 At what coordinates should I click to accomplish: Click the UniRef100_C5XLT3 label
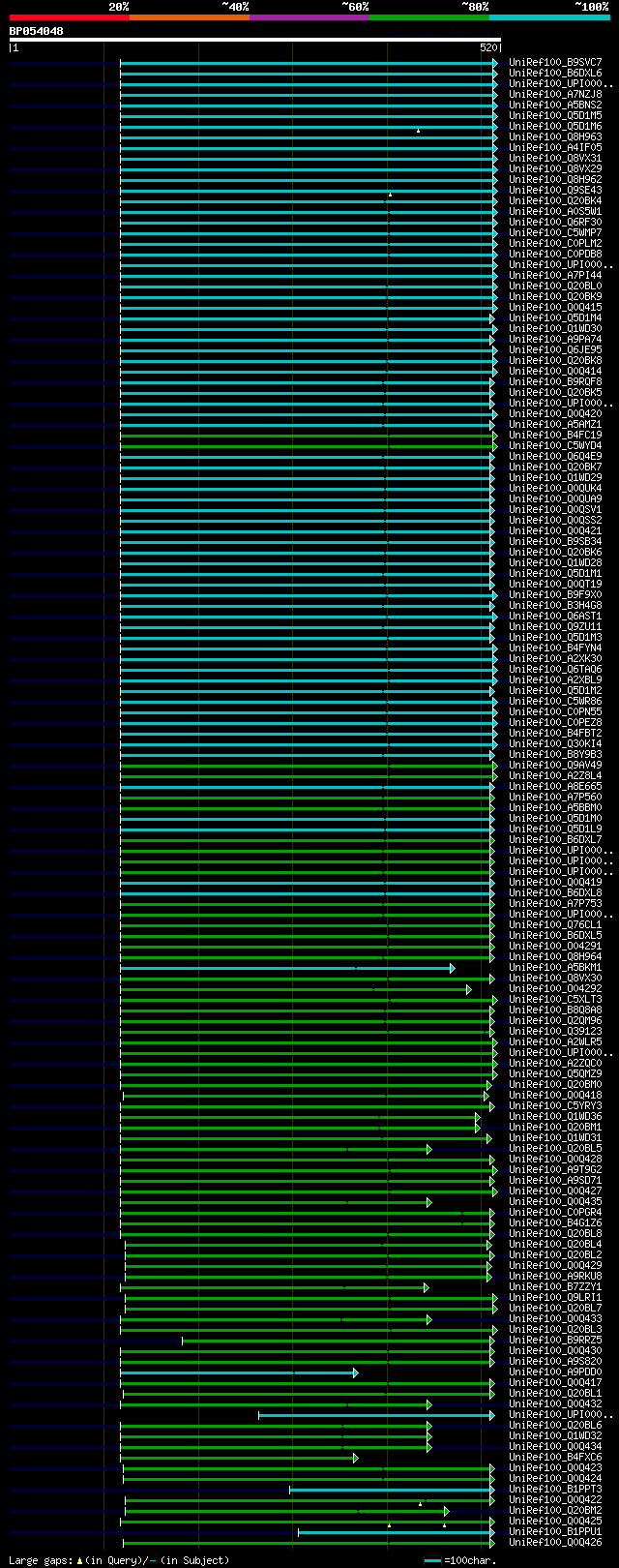tap(555, 999)
